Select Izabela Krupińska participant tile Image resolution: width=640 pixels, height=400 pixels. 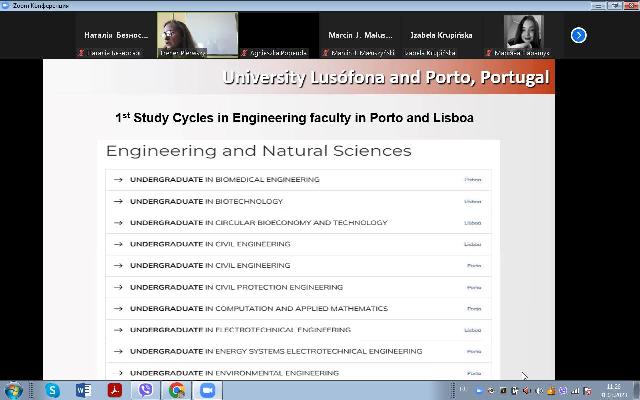pos(441,35)
